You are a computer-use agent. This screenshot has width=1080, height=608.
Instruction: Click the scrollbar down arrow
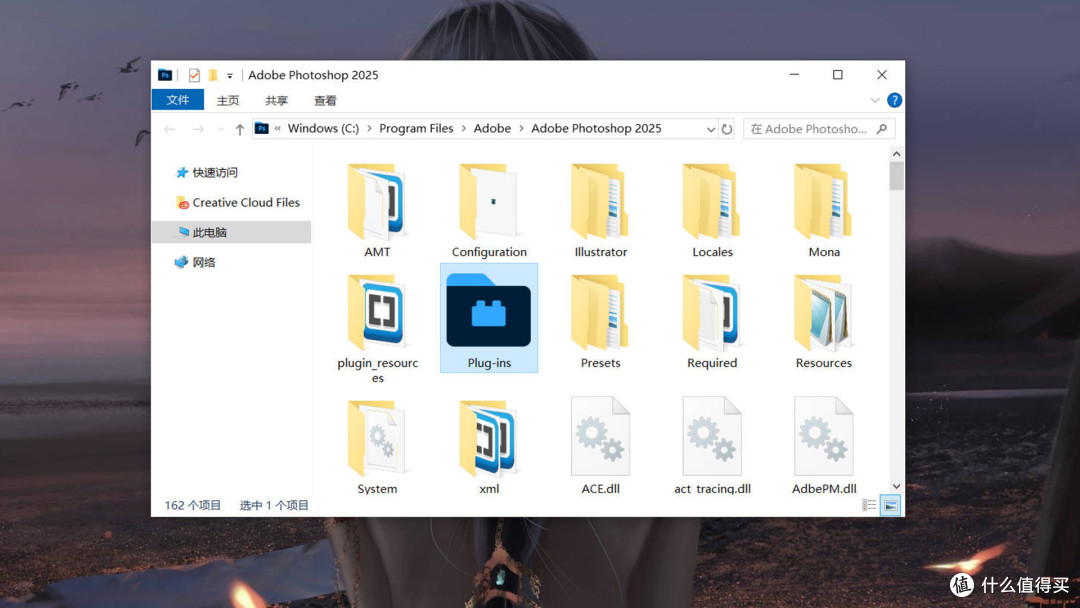[896, 486]
